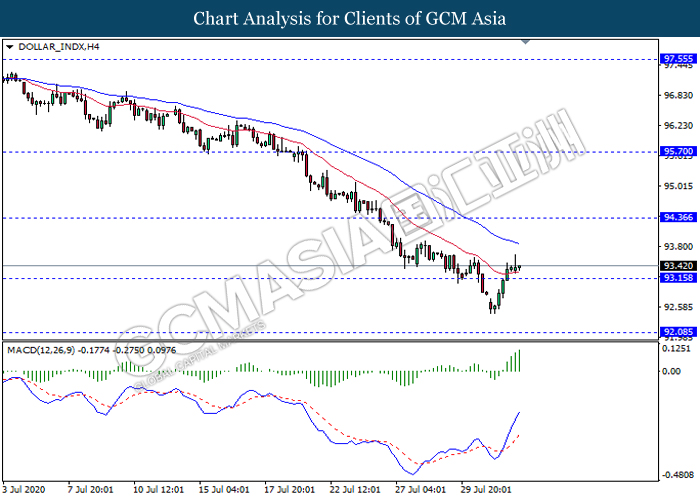Click the triangle arrow beside DOLLAR_INDX,H4
The width and height of the screenshot is (700, 500).
[x=9, y=47]
